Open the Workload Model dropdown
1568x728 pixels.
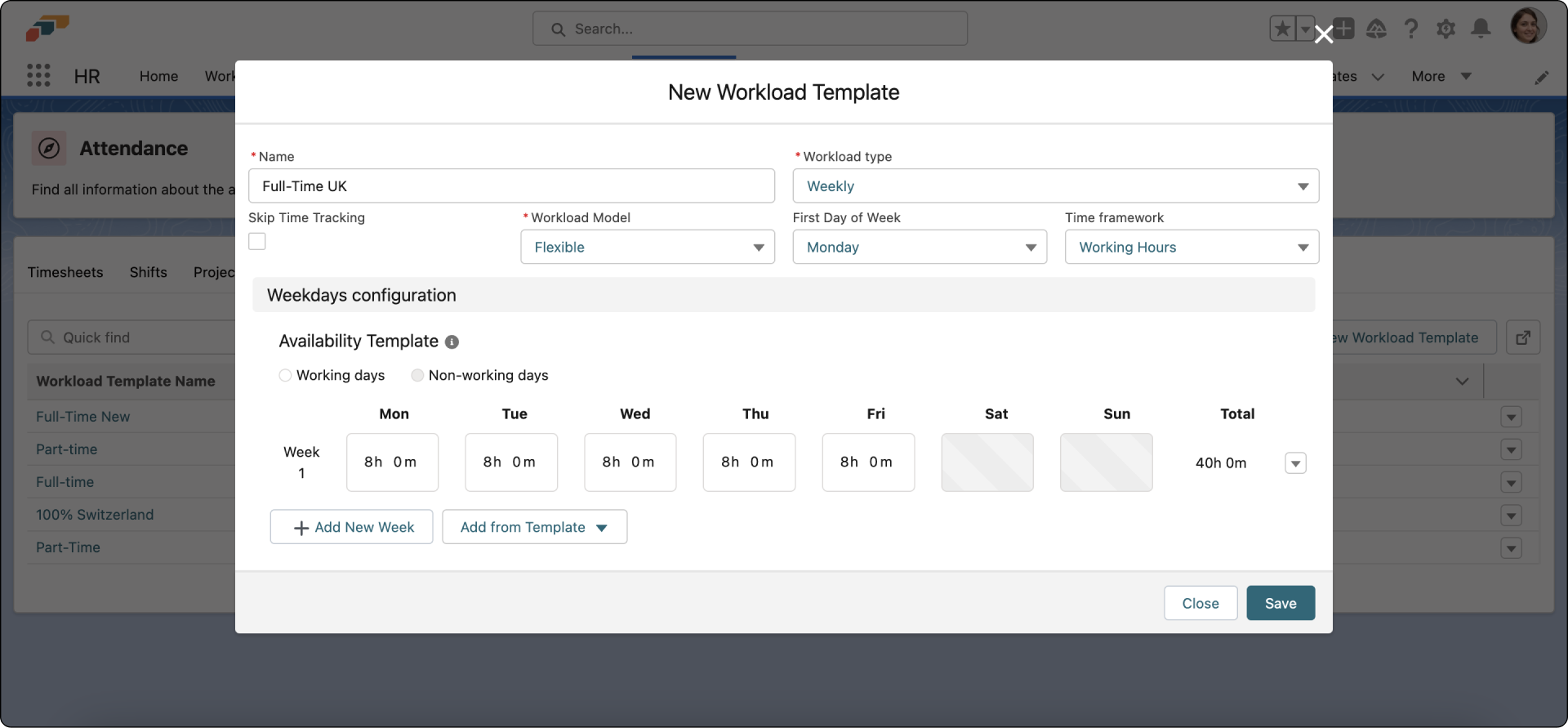click(648, 247)
